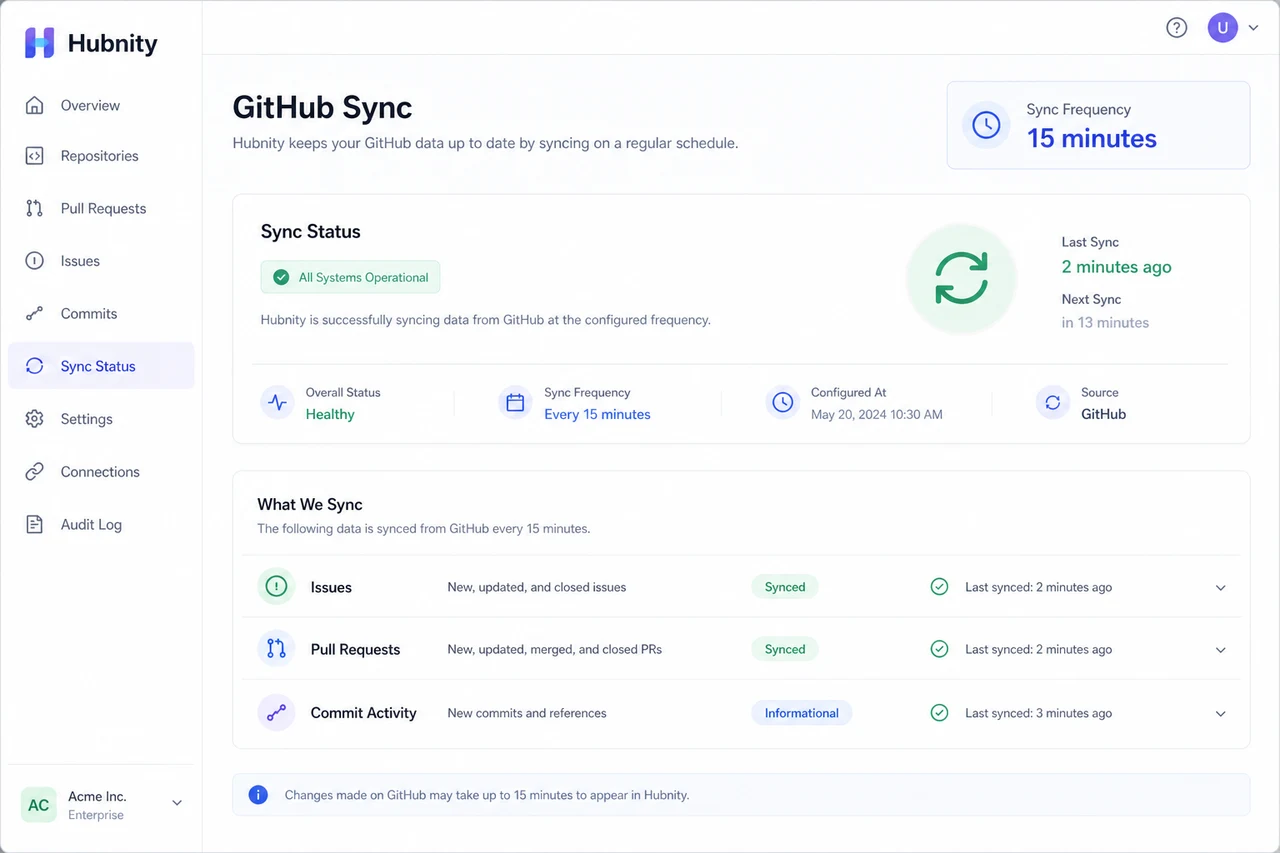The image size is (1280, 853).
Task: Expand the Pull Requests sync row chevron
Action: point(1220,650)
